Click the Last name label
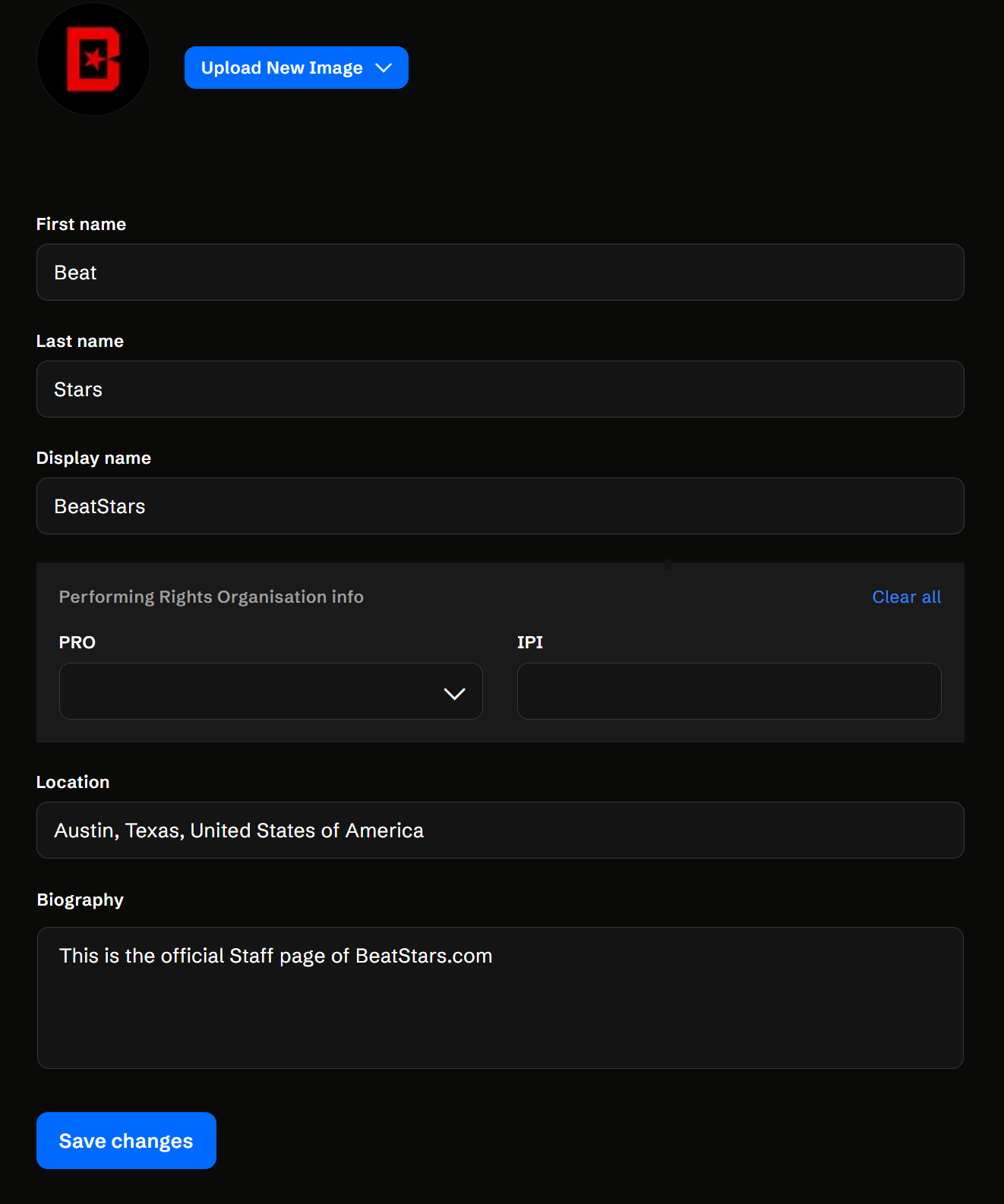The image size is (1004, 1204). coord(80,342)
